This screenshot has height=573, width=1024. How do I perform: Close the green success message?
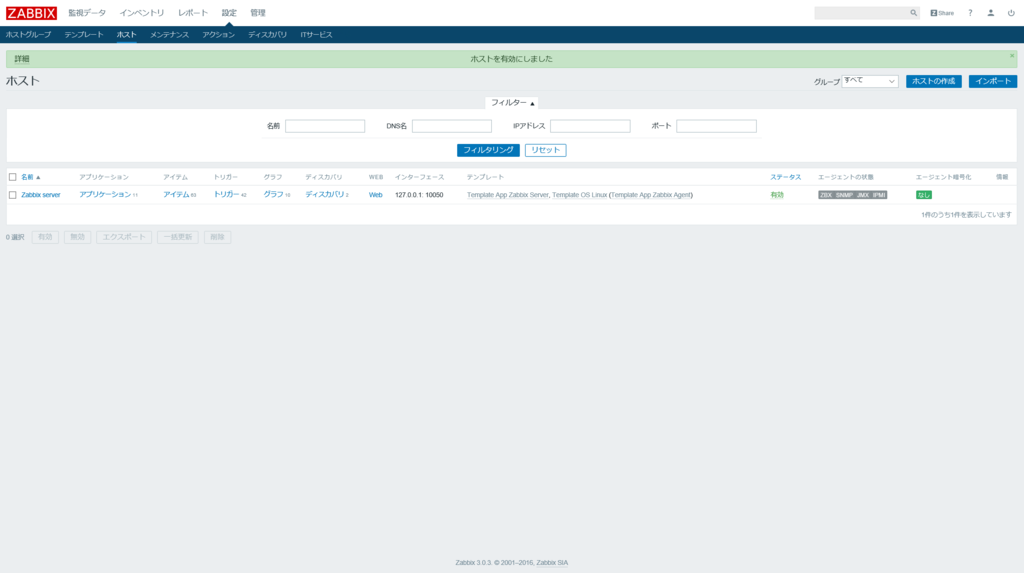click(1012, 56)
